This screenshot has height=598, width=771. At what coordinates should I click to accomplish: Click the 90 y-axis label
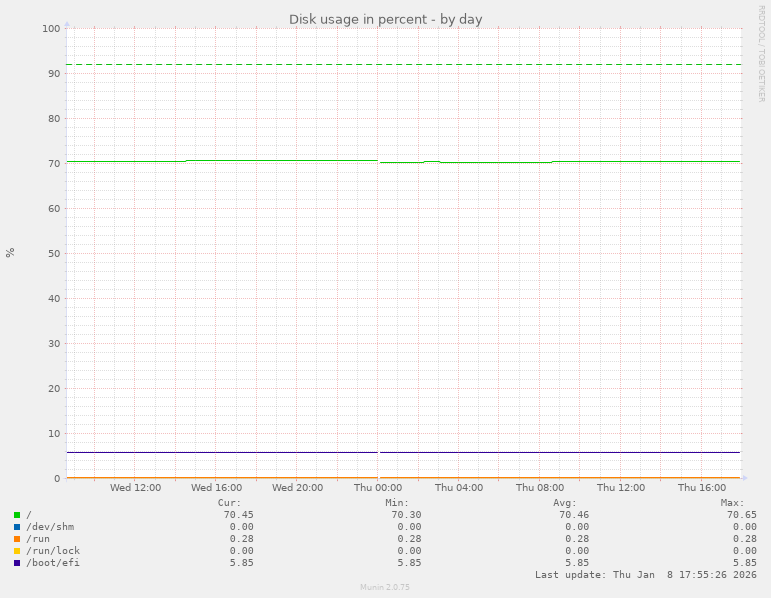pos(54,73)
